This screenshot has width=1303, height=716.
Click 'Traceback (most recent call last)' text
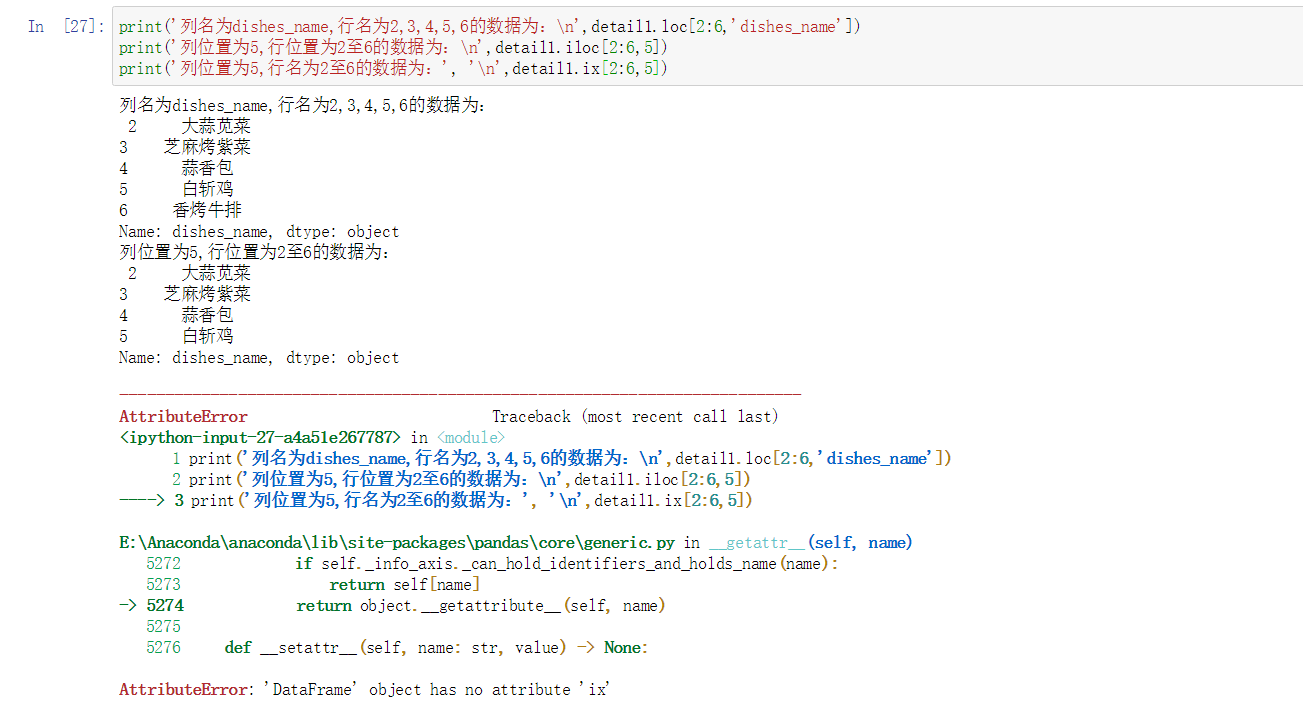coord(635,416)
